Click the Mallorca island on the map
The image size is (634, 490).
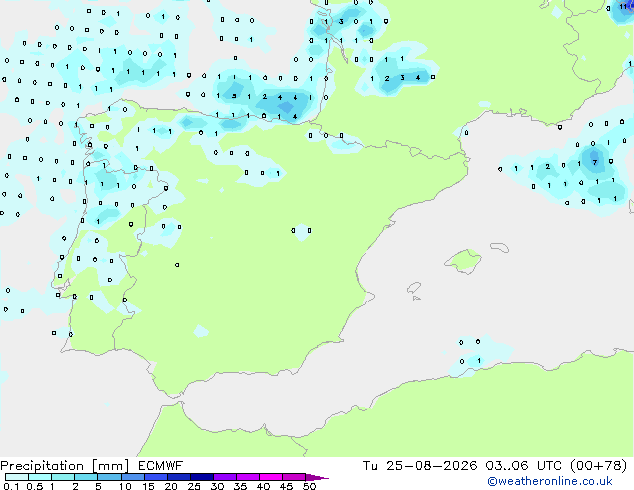coord(463,261)
